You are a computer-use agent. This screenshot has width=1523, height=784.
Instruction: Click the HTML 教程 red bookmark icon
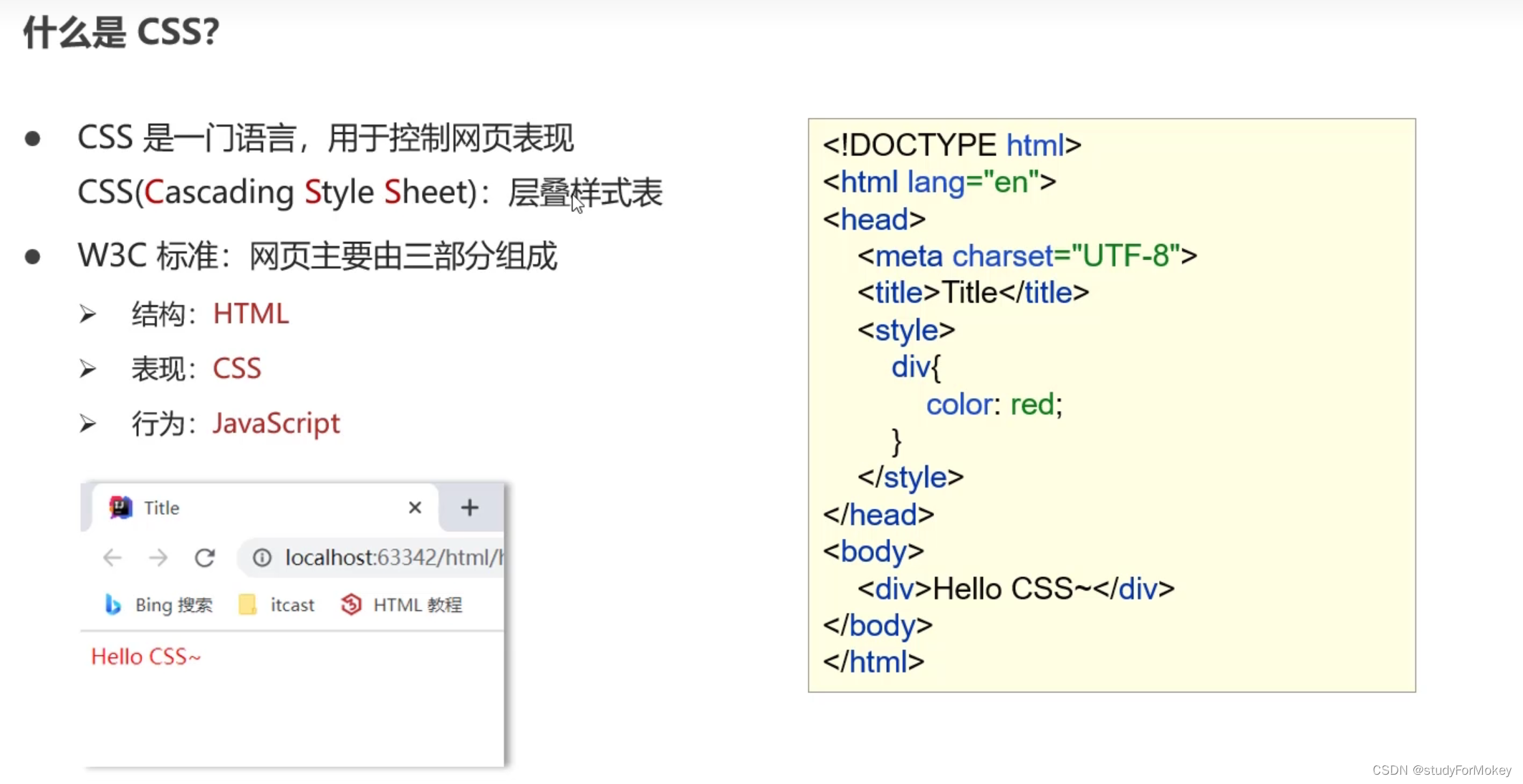coord(351,605)
